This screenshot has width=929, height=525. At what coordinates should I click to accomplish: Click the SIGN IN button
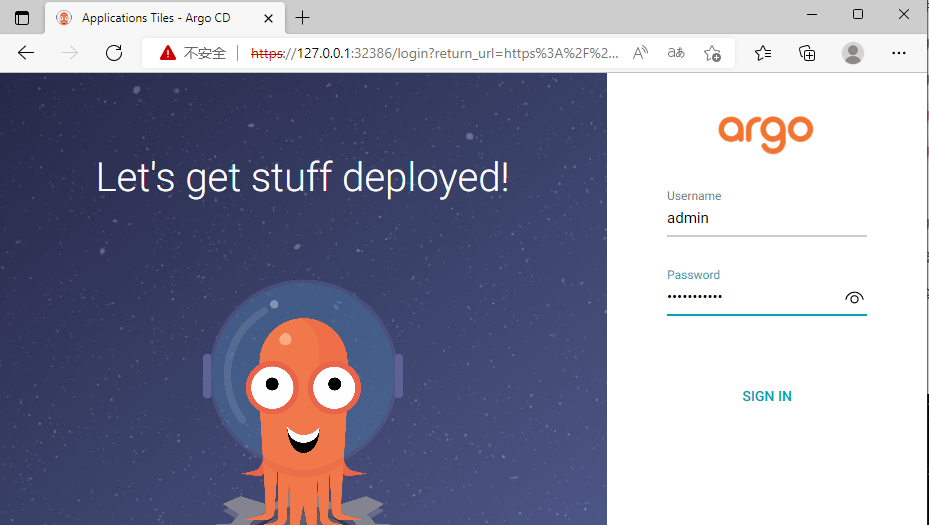click(767, 396)
